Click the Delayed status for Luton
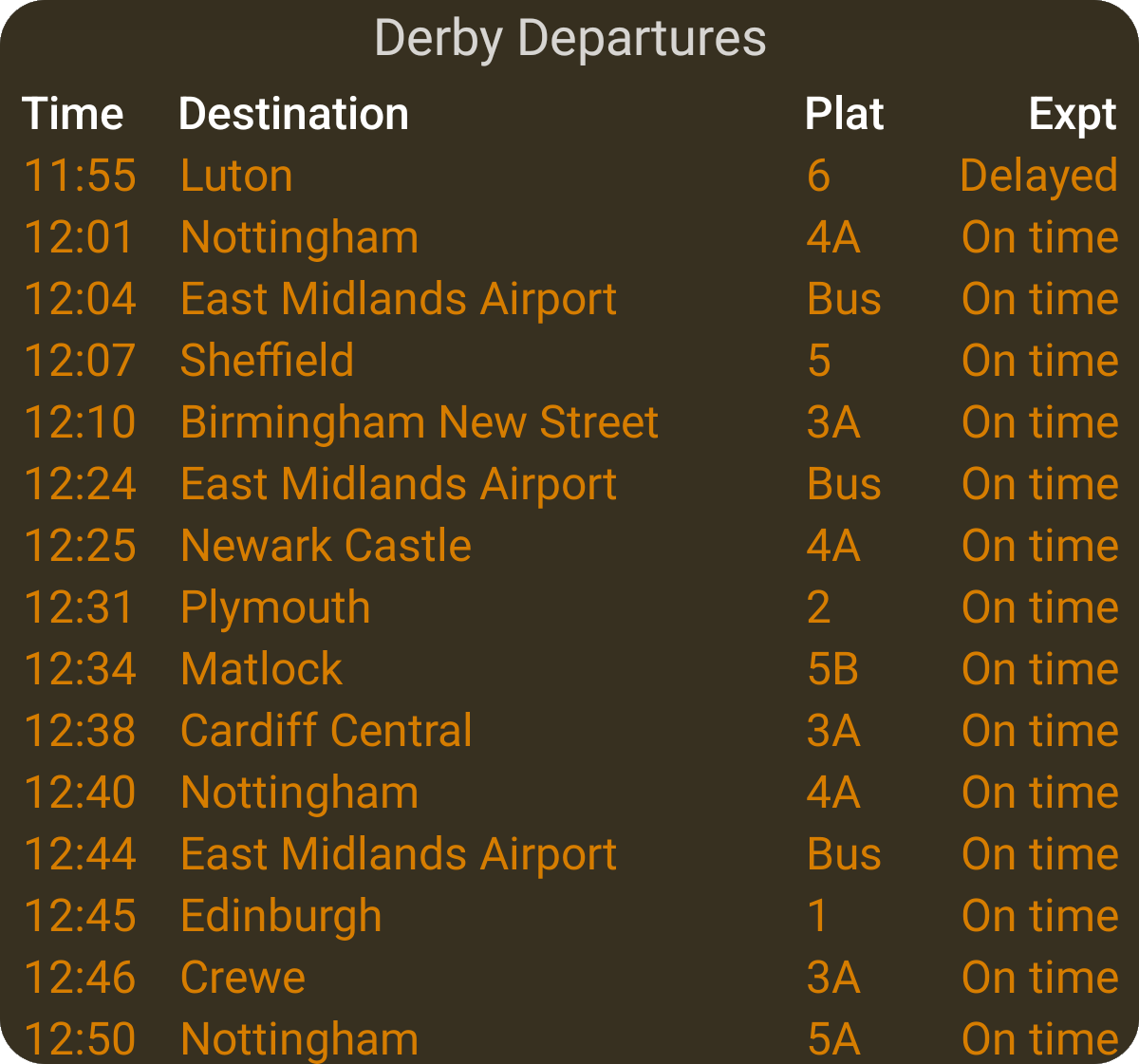Viewport: 1139px width, 1064px height. 1038,177
